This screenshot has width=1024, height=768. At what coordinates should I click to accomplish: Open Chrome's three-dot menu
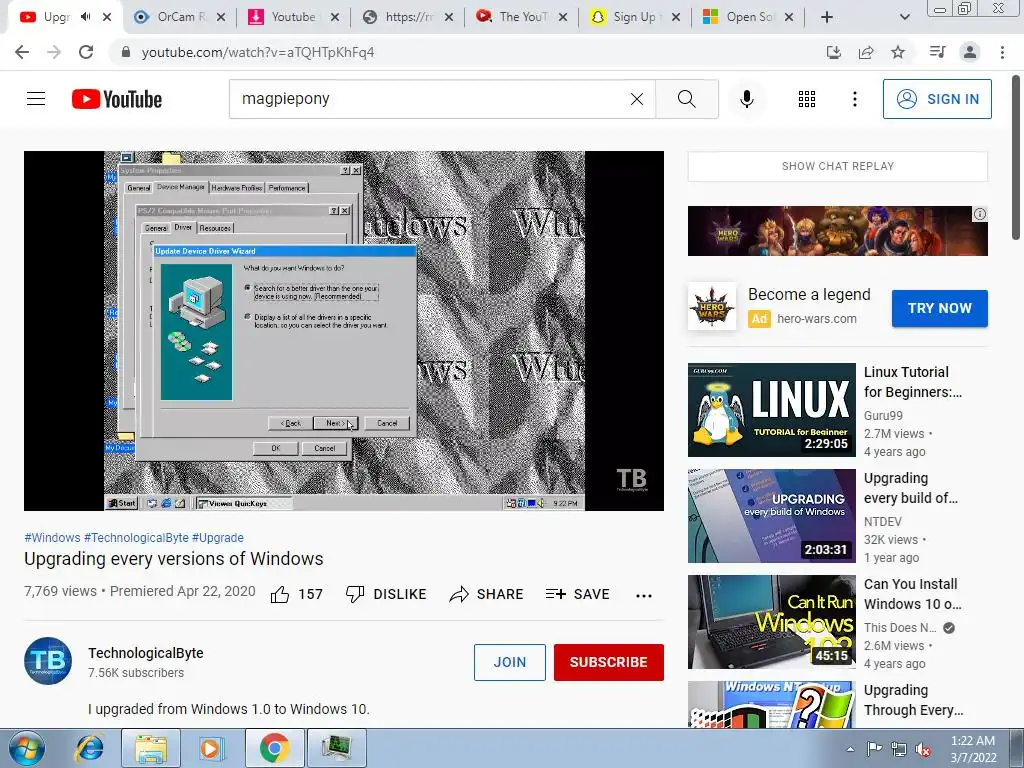point(1002,52)
